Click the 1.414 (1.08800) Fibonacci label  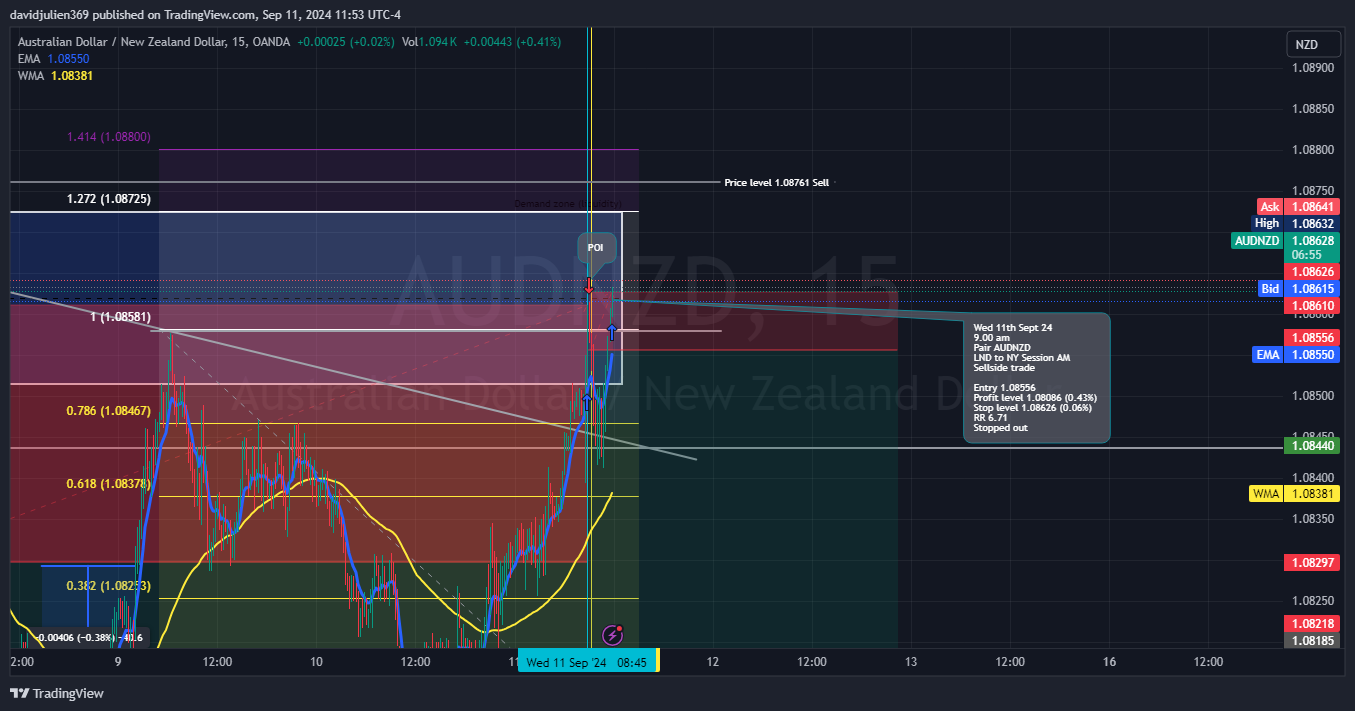pyautogui.click(x=109, y=137)
